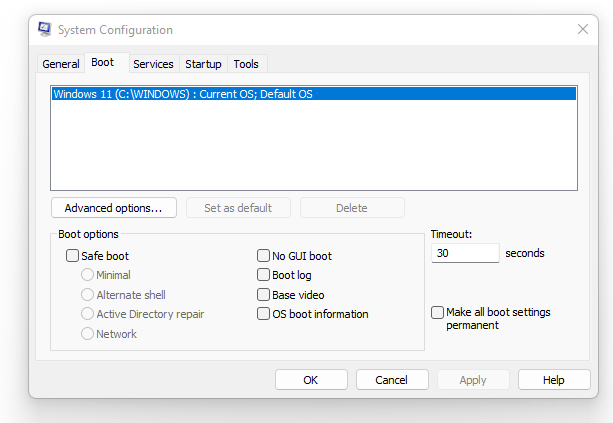Switch to the General tab

[x=61, y=64]
